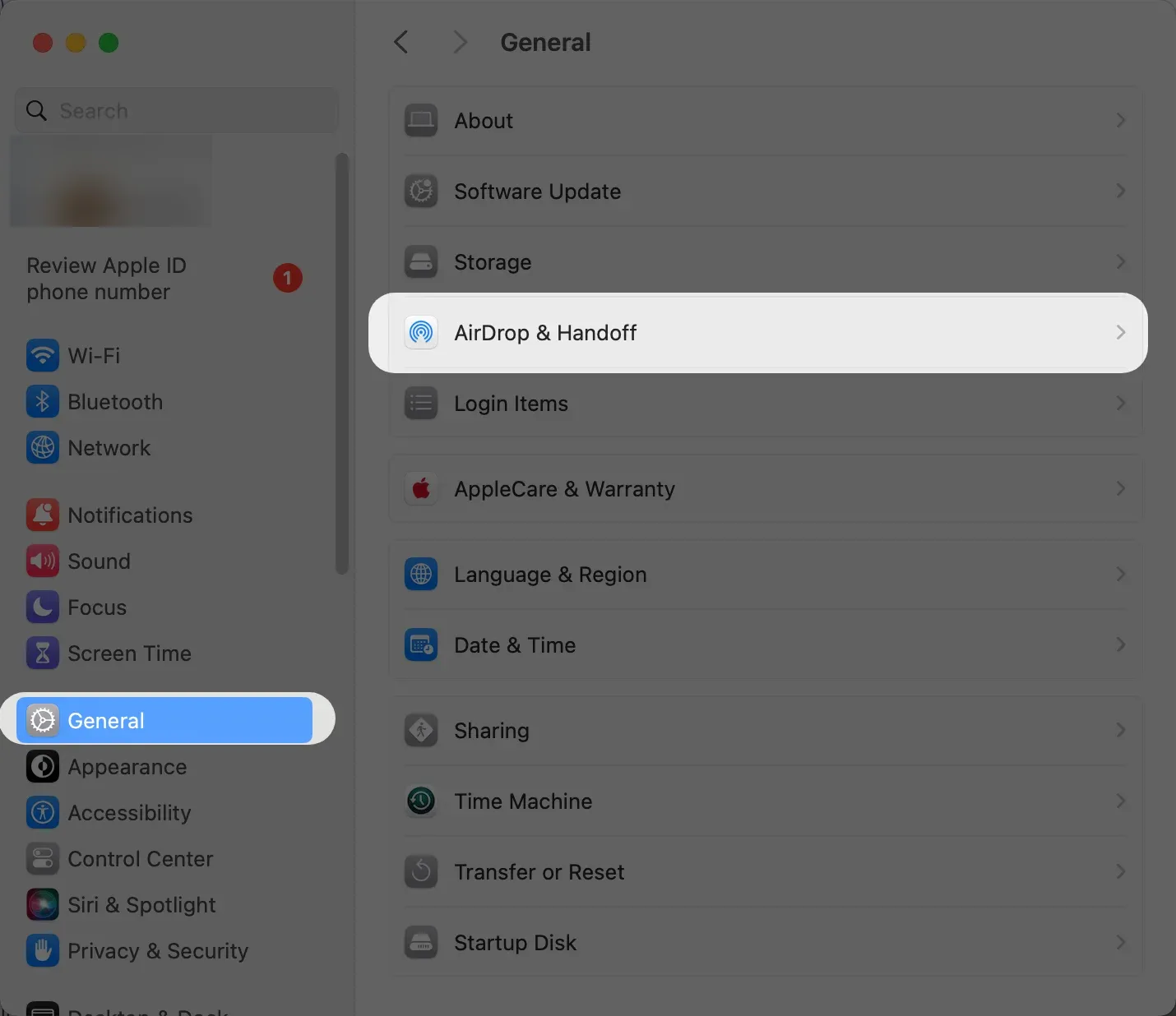Click the AppleCare red apple icon
This screenshot has height=1016, width=1176.
(x=421, y=489)
